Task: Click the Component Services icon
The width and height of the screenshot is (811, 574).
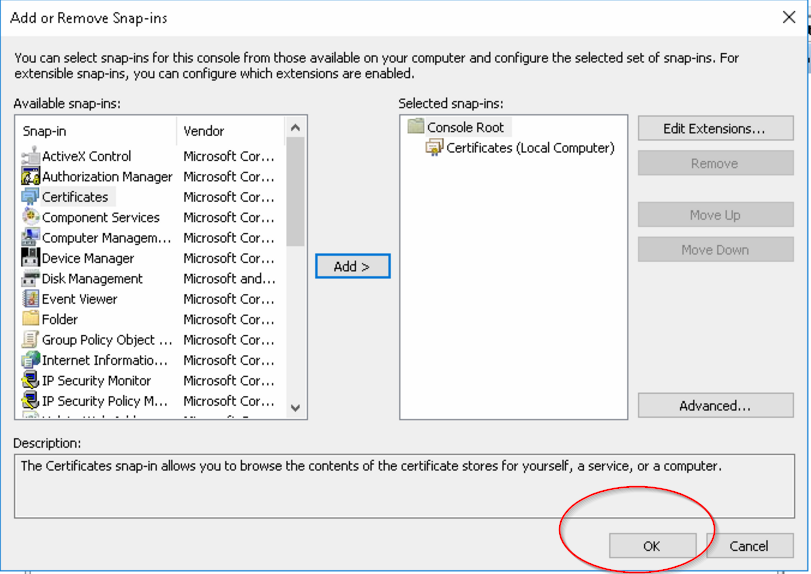Action: [x=31, y=217]
